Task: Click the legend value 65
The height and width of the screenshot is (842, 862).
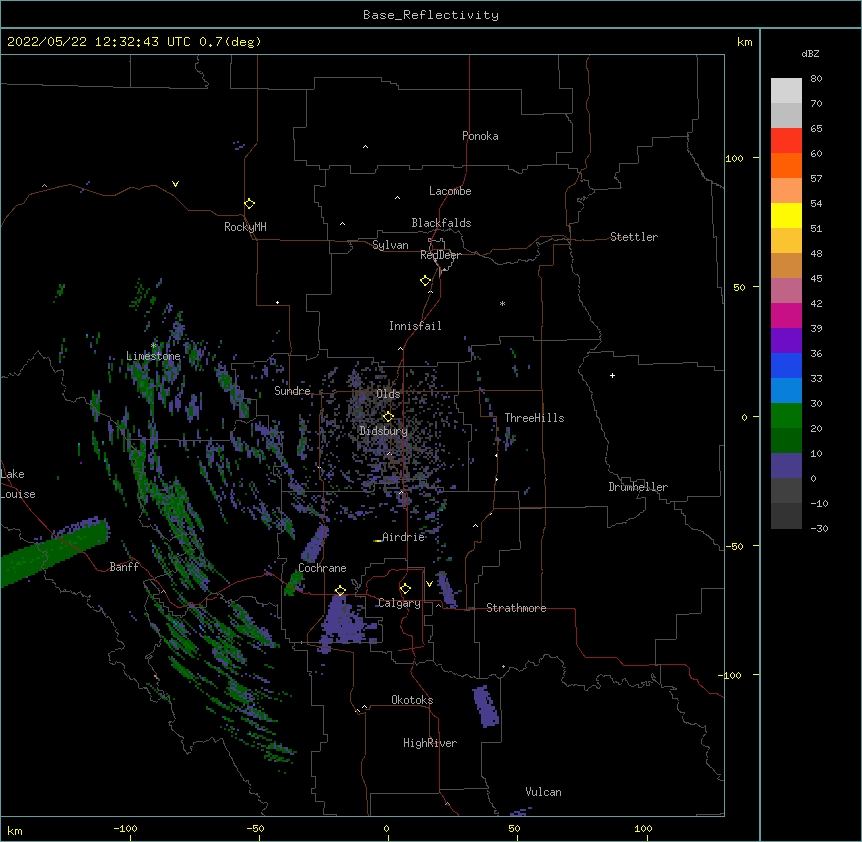Action: click(816, 129)
